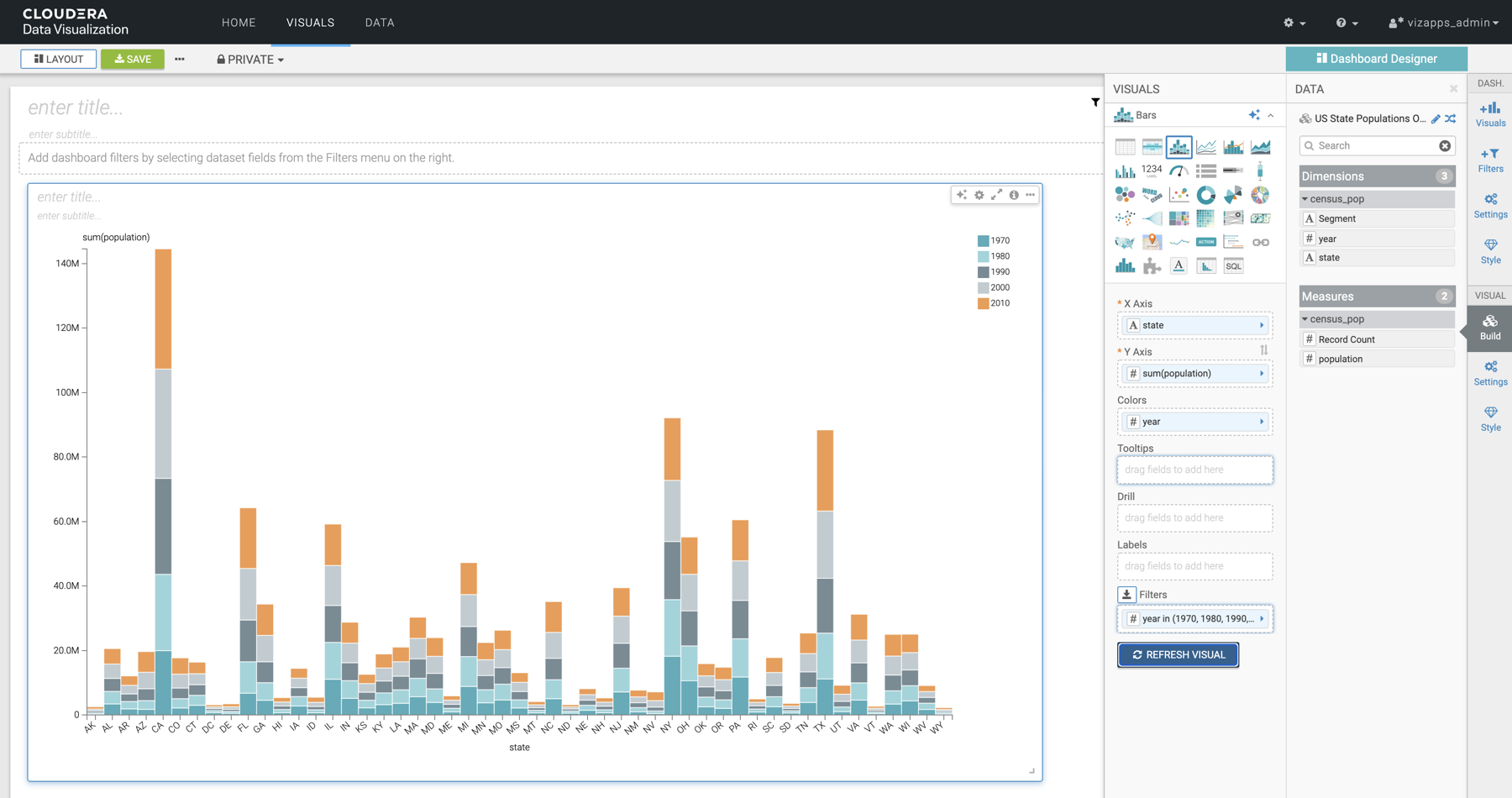Click the chart's expand fullscreen arrows icon
1512x798 pixels.
click(x=996, y=195)
